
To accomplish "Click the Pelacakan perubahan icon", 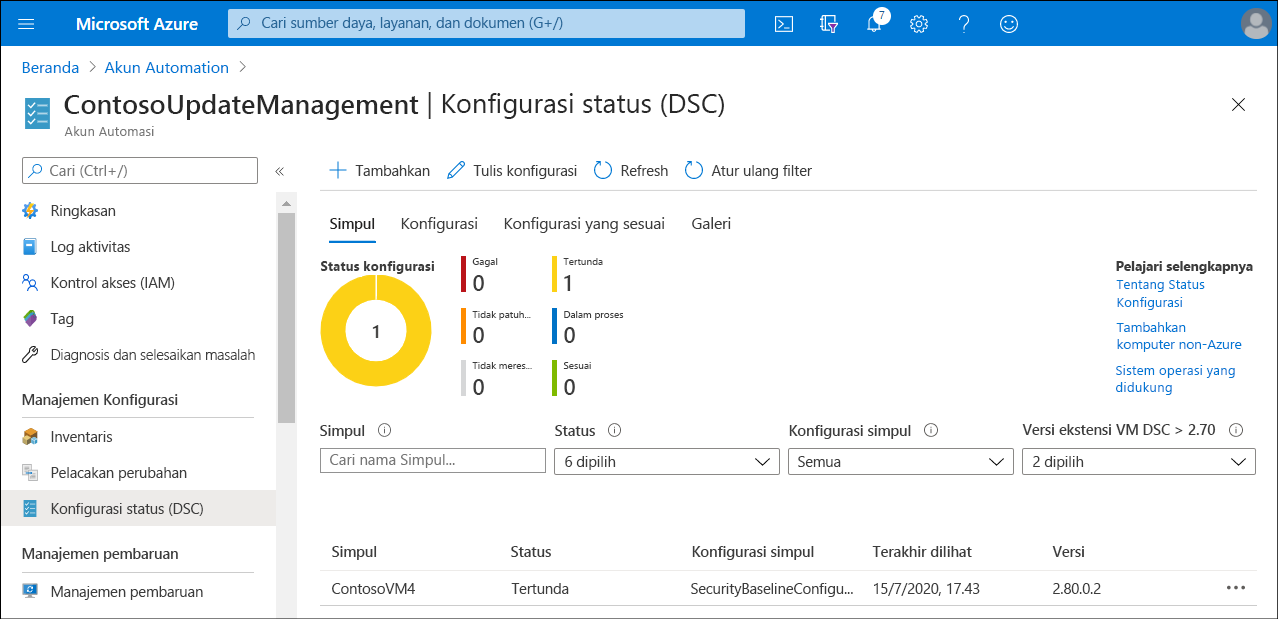I will click(31, 473).
